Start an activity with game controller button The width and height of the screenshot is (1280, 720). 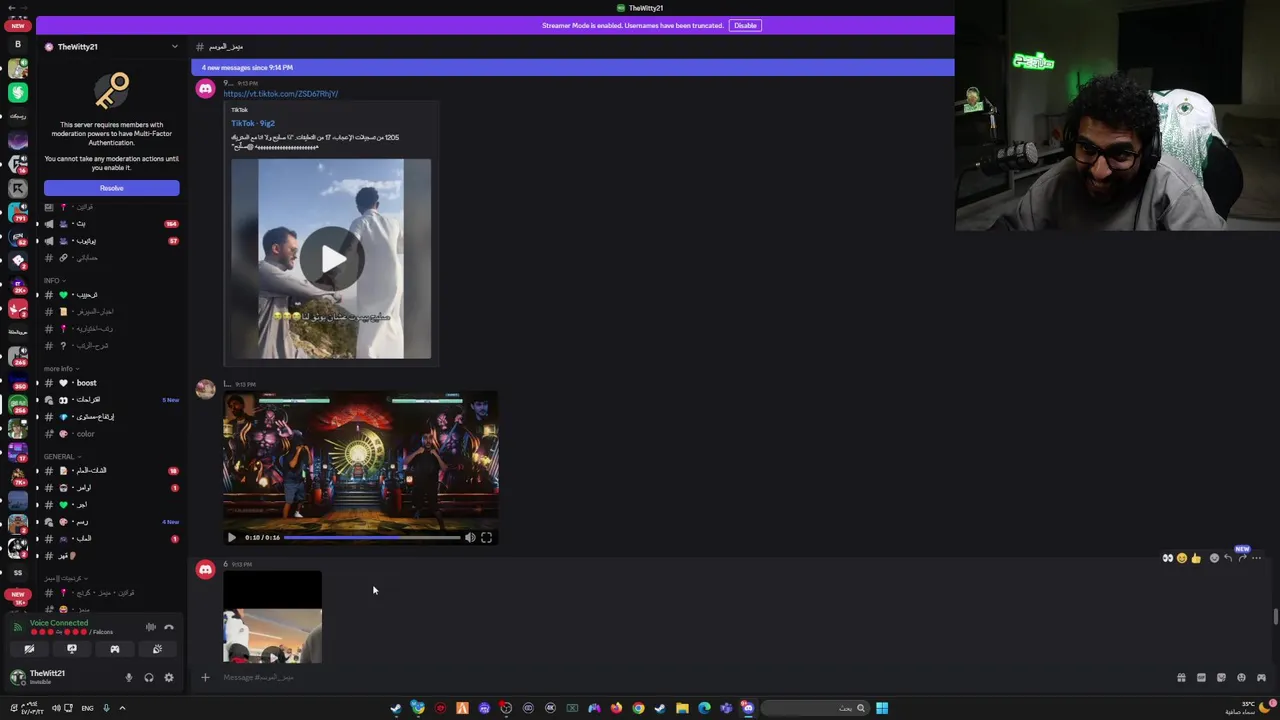pyautogui.click(x=115, y=649)
